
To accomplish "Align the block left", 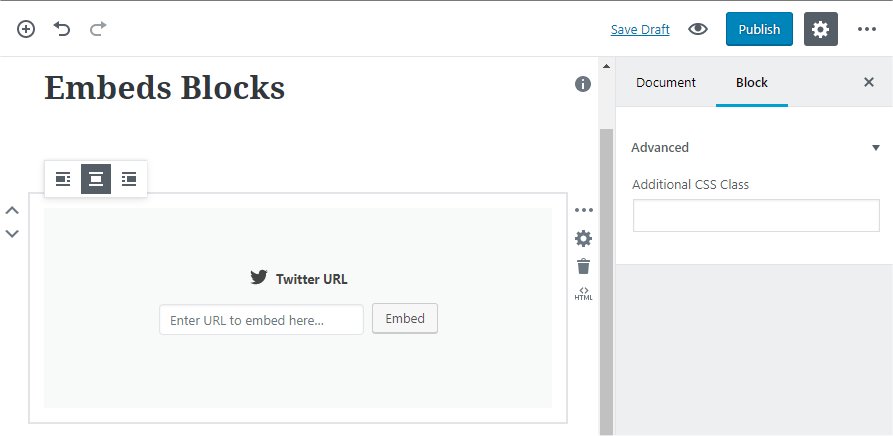I will click(x=63, y=179).
